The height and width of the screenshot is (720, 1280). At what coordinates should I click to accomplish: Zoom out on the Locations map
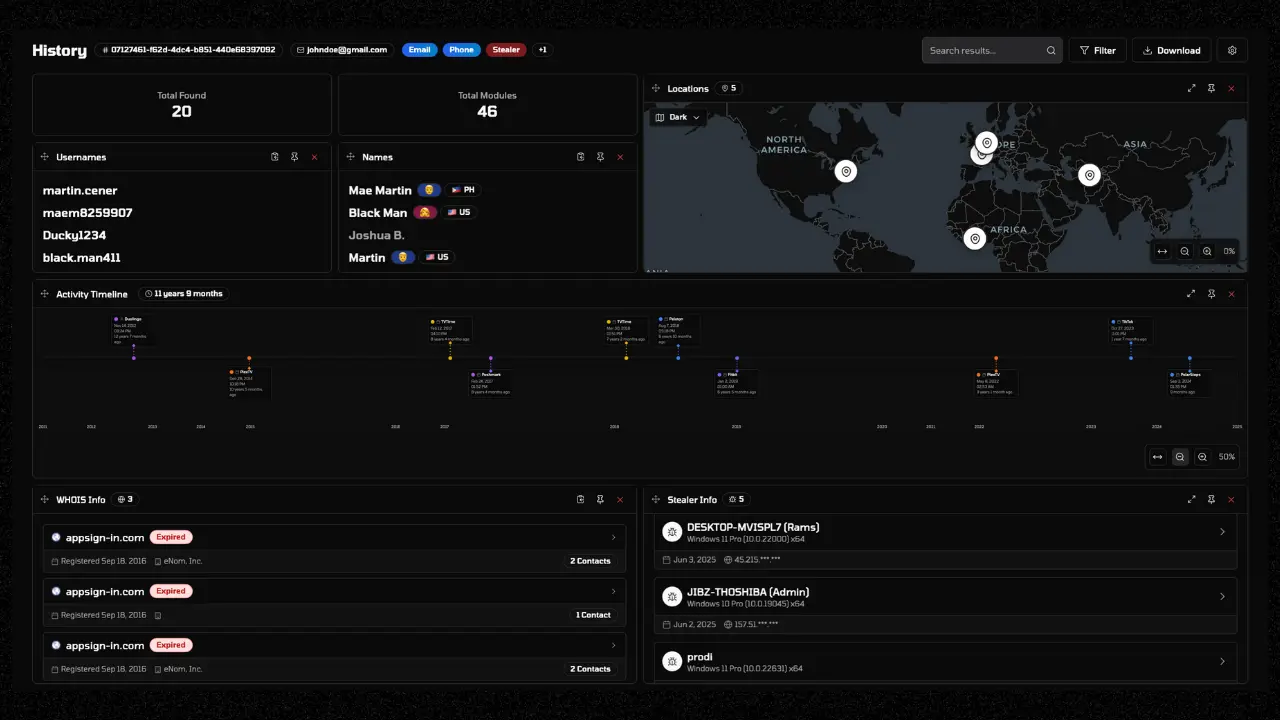pos(1185,251)
